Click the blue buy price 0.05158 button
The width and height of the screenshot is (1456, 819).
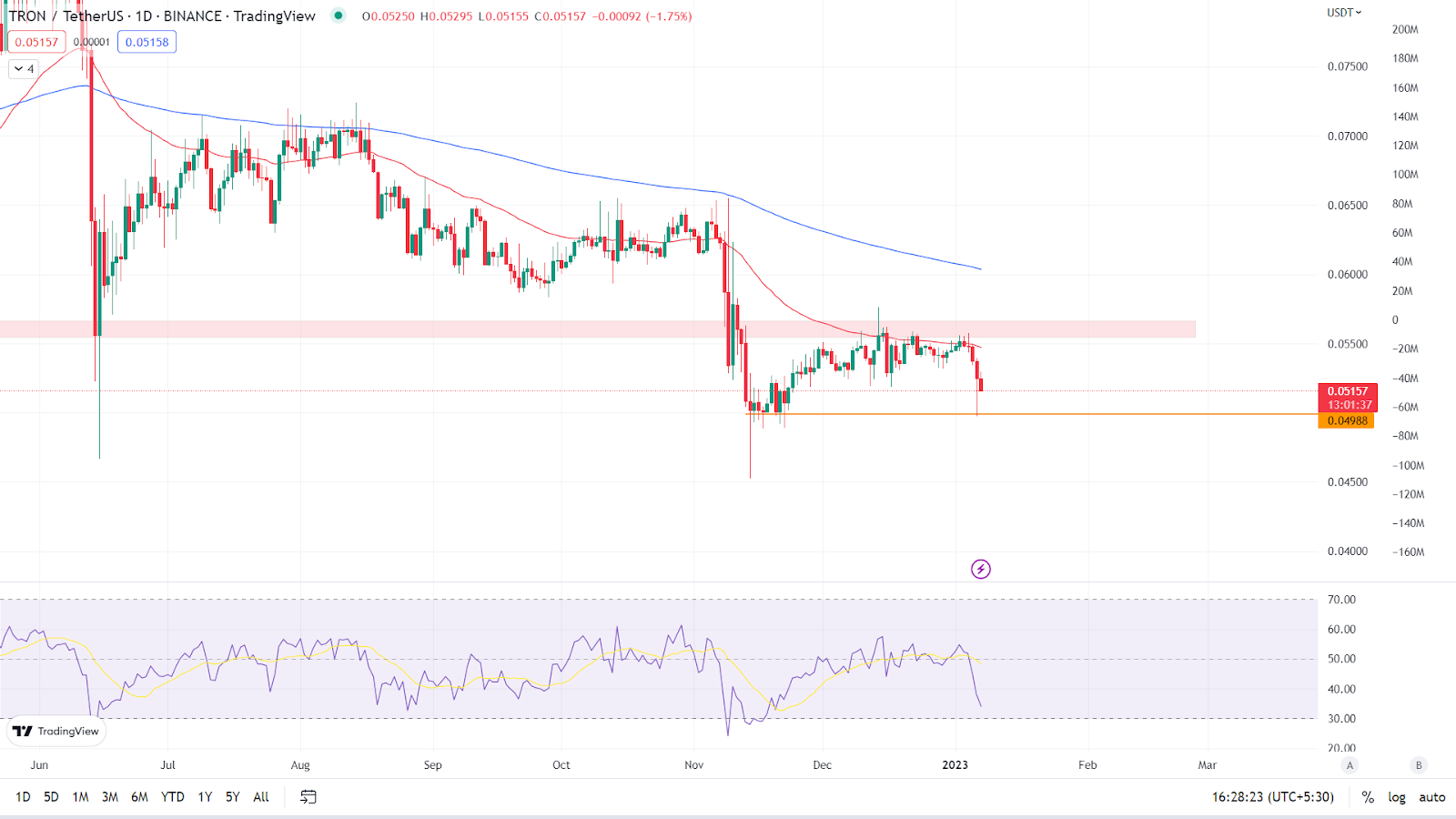[x=147, y=42]
